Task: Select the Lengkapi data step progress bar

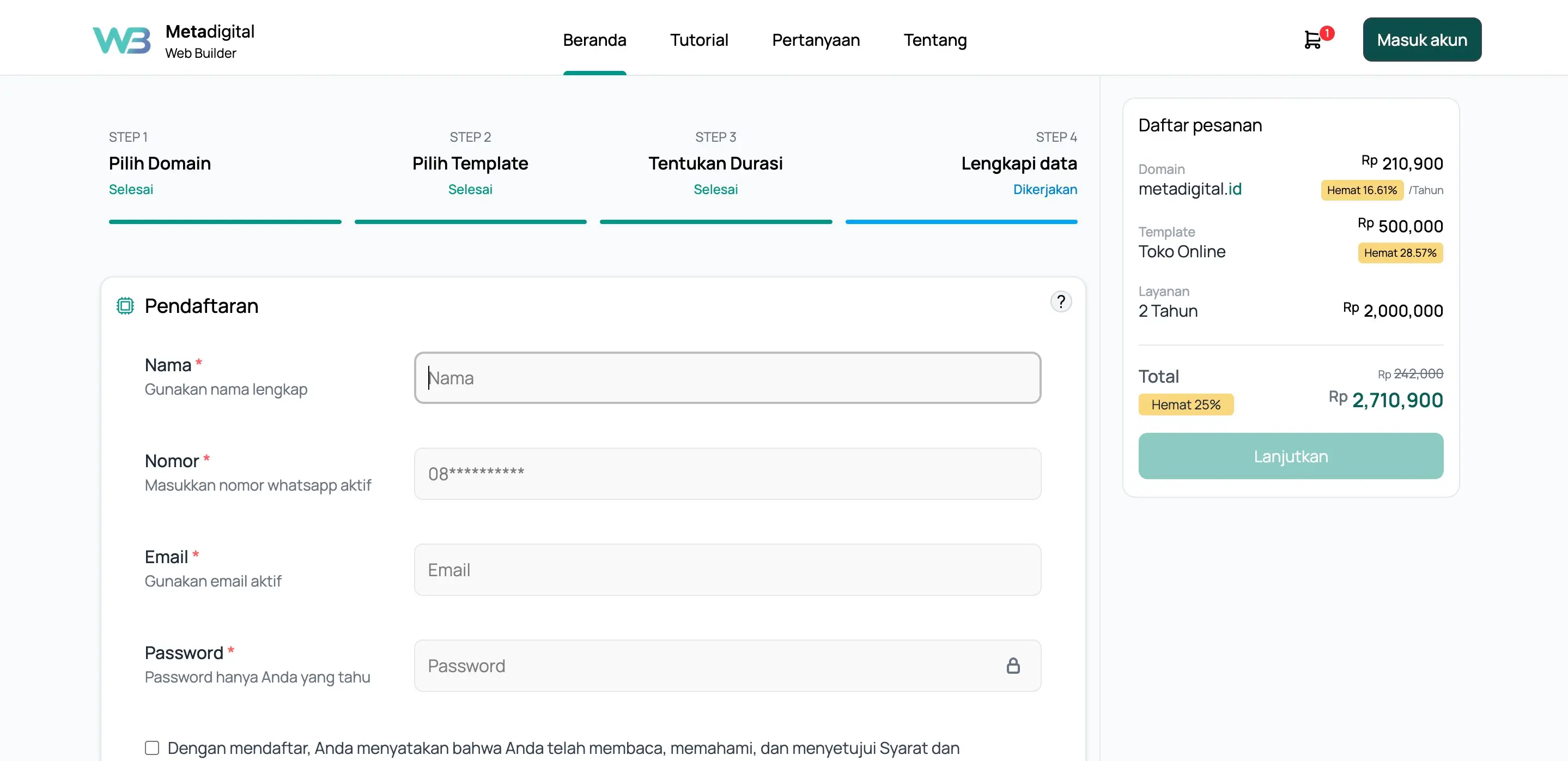Action: tap(961, 222)
